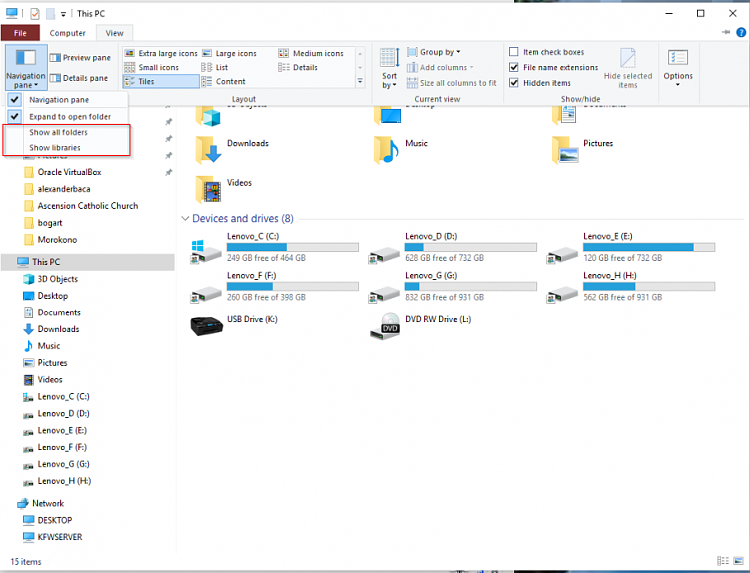Open the Help question mark icon
This screenshot has width=750, height=573.
(741, 33)
